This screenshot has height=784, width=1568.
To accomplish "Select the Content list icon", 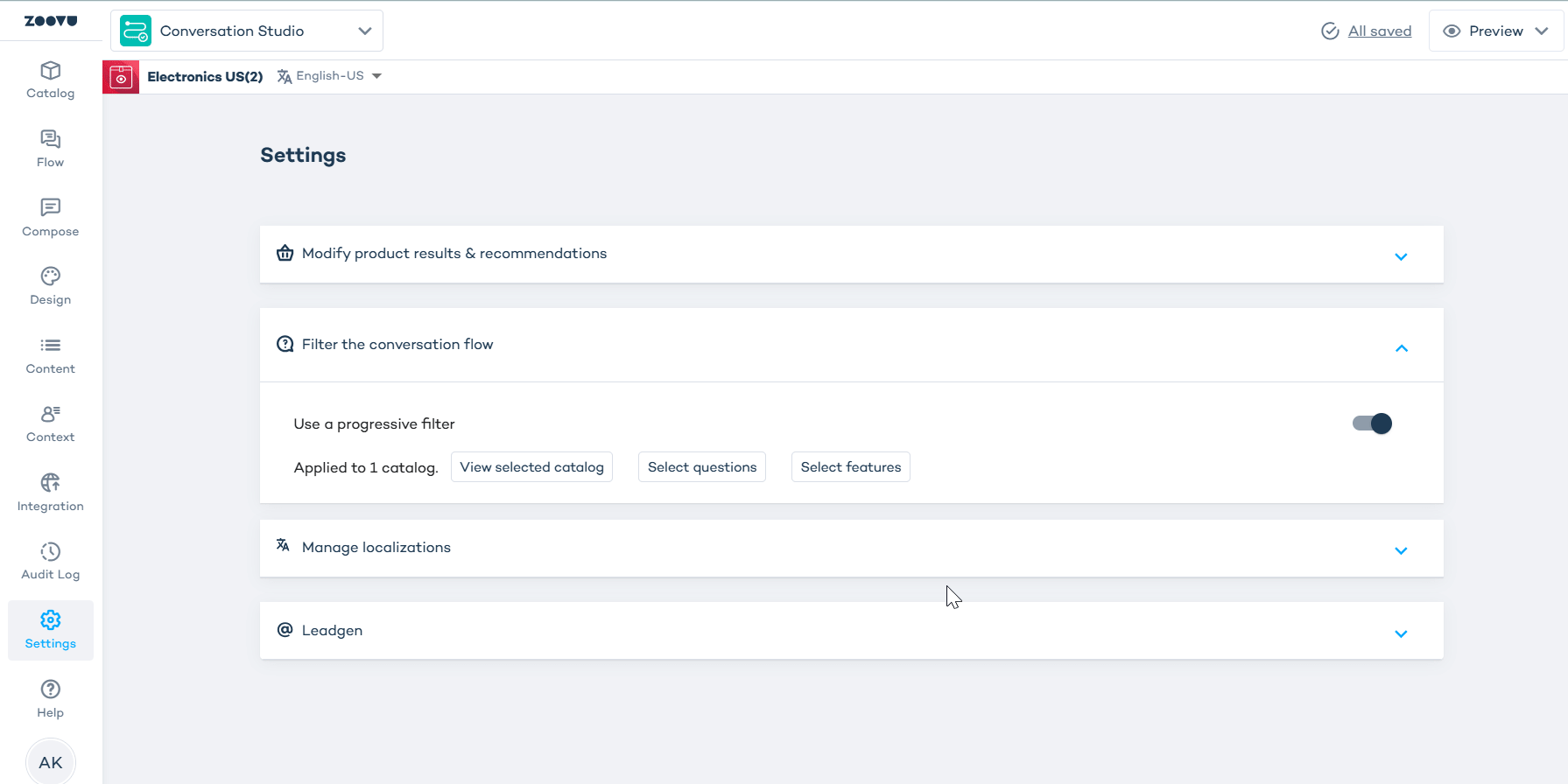I will [x=50, y=346].
